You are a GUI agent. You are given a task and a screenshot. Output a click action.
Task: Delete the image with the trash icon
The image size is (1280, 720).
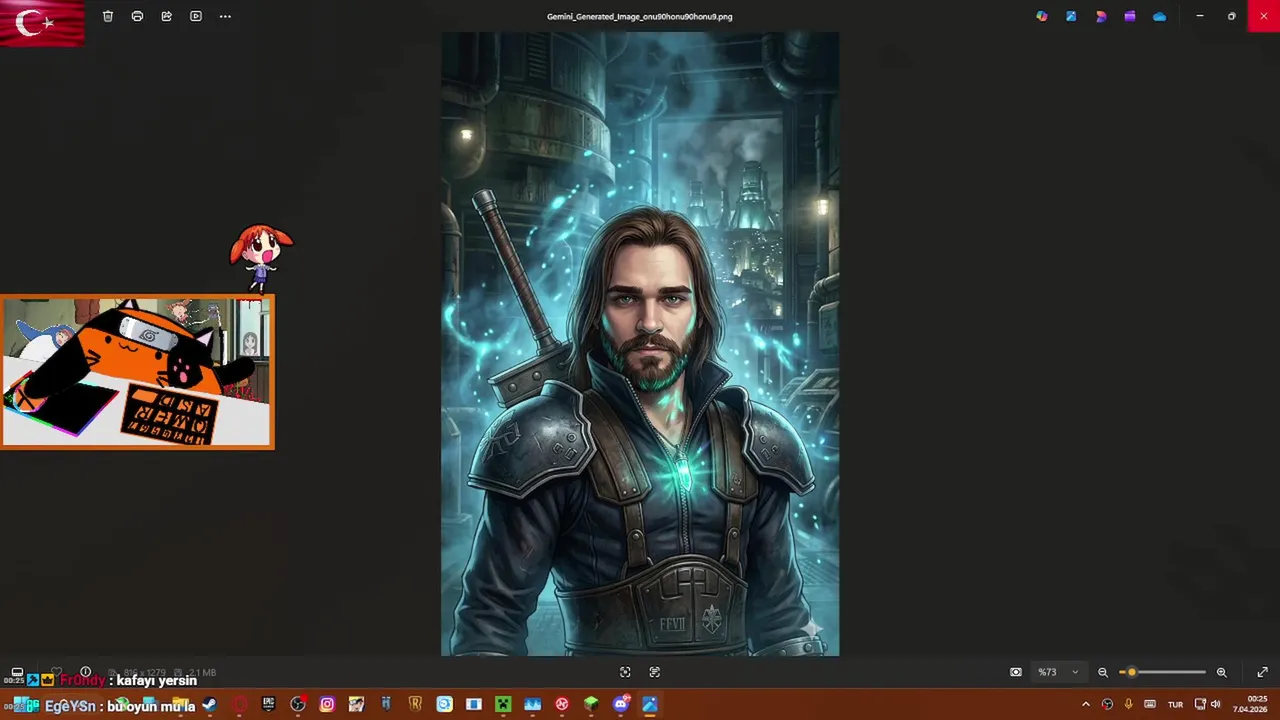[108, 16]
